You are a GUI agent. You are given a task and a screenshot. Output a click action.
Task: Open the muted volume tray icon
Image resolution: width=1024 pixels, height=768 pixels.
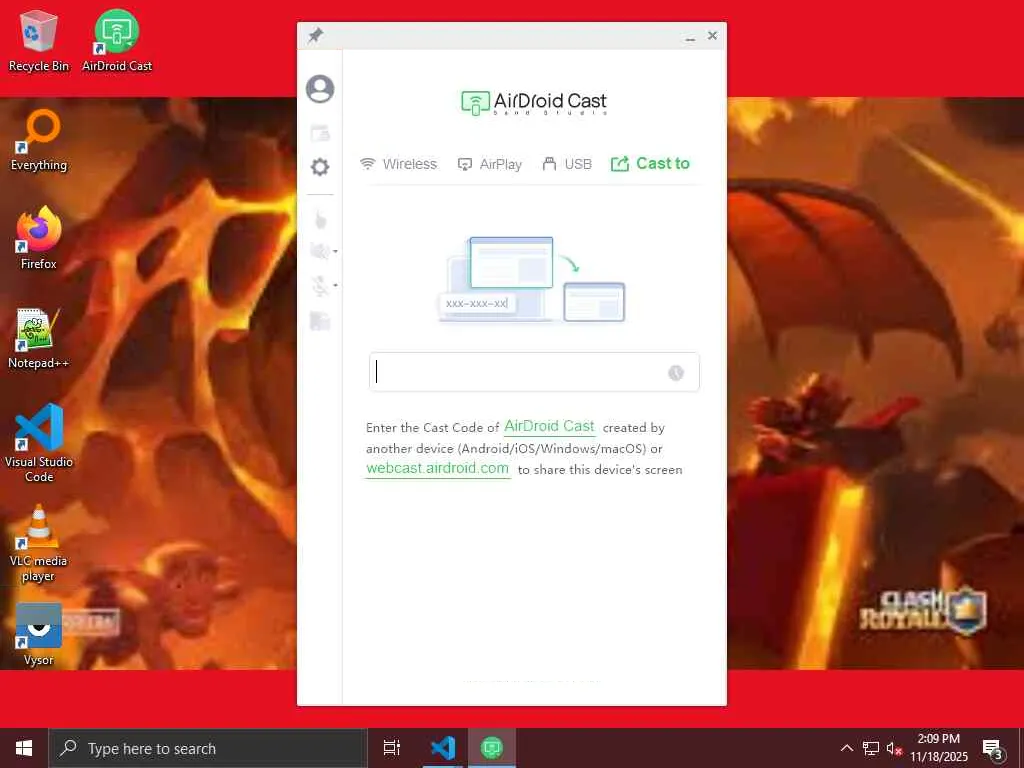[x=894, y=748]
